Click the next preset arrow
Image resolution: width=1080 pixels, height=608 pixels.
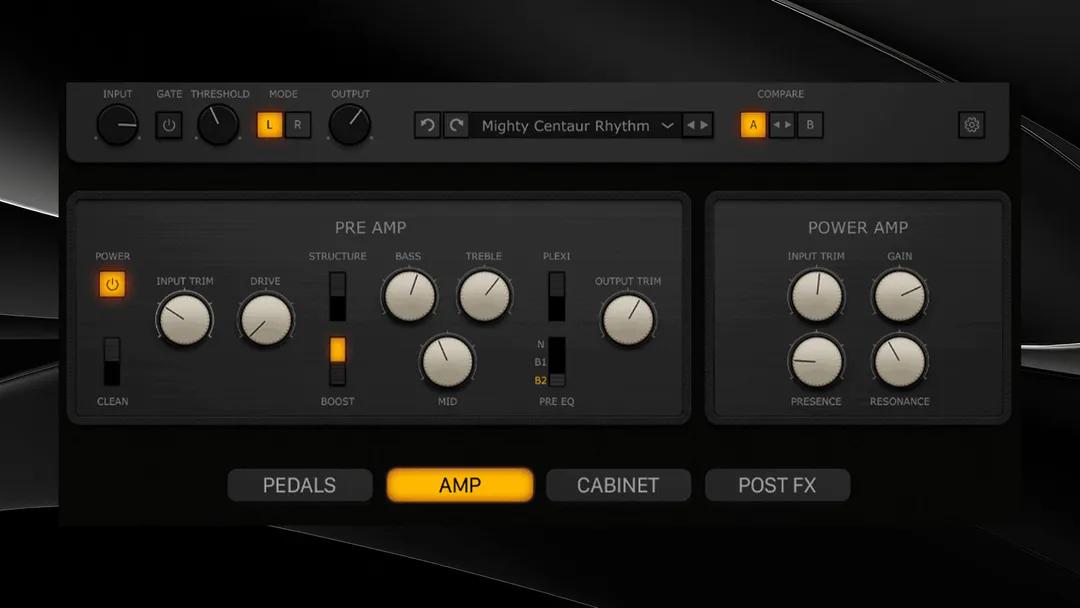pos(703,125)
